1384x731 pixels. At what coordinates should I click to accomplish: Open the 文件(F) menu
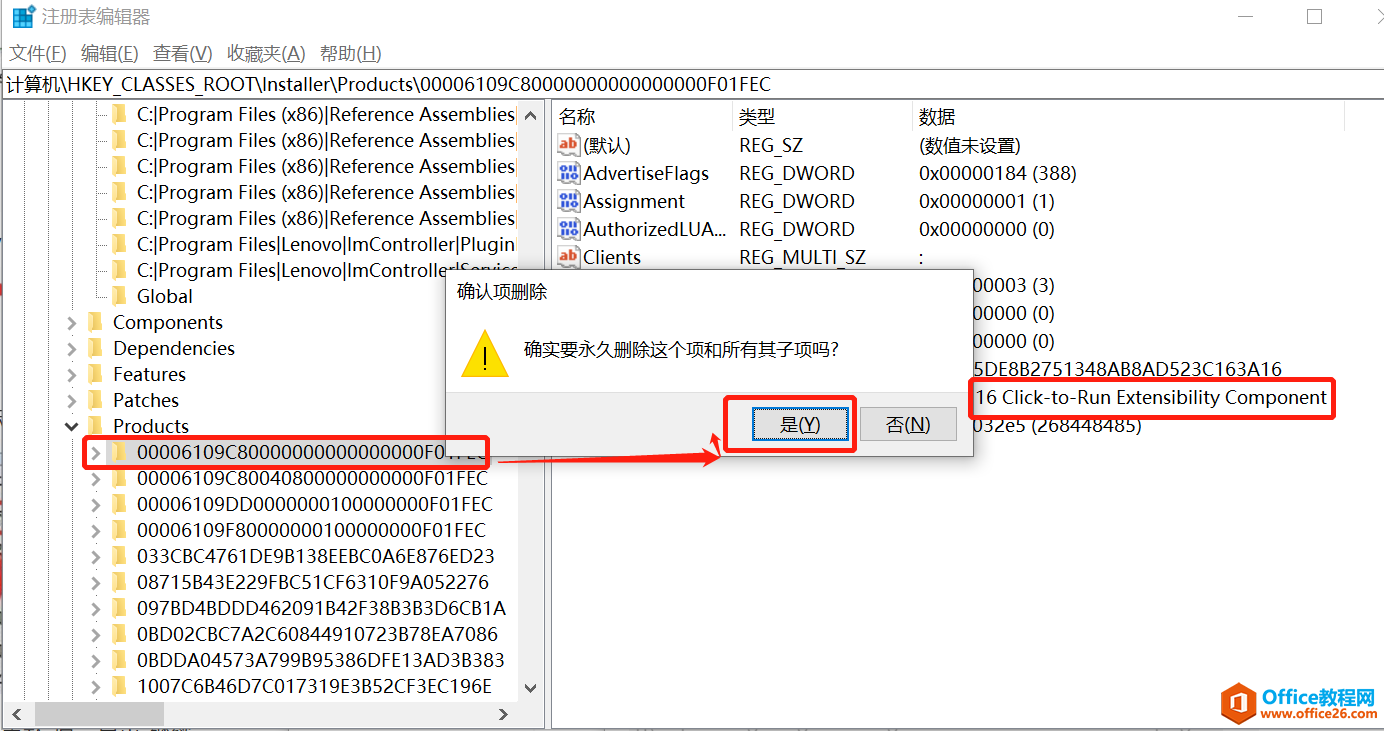(x=38, y=54)
